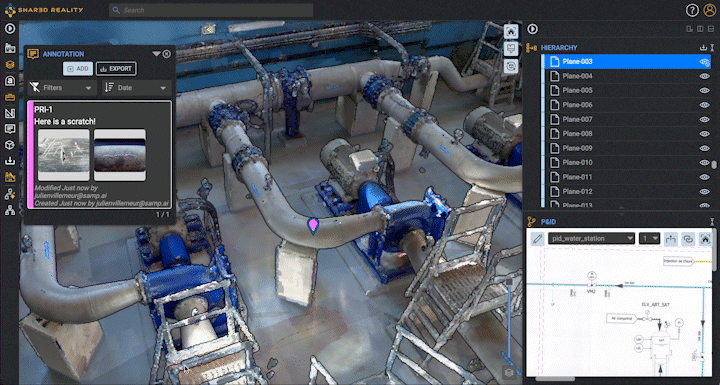
Task: Hide Plane-006 with its eye icon
Action: pyautogui.click(x=704, y=105)
